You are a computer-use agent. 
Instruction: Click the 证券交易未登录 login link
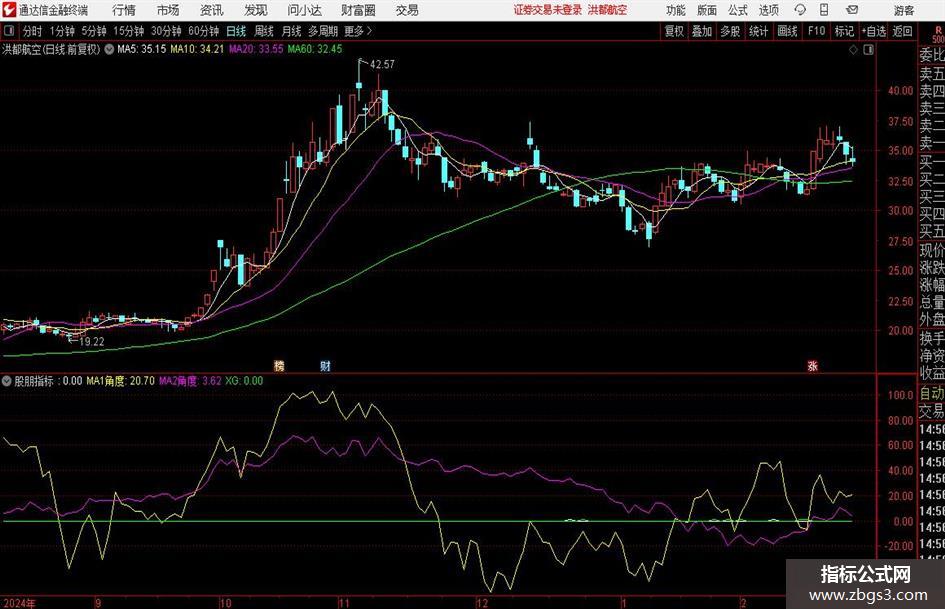pos(548,10)
